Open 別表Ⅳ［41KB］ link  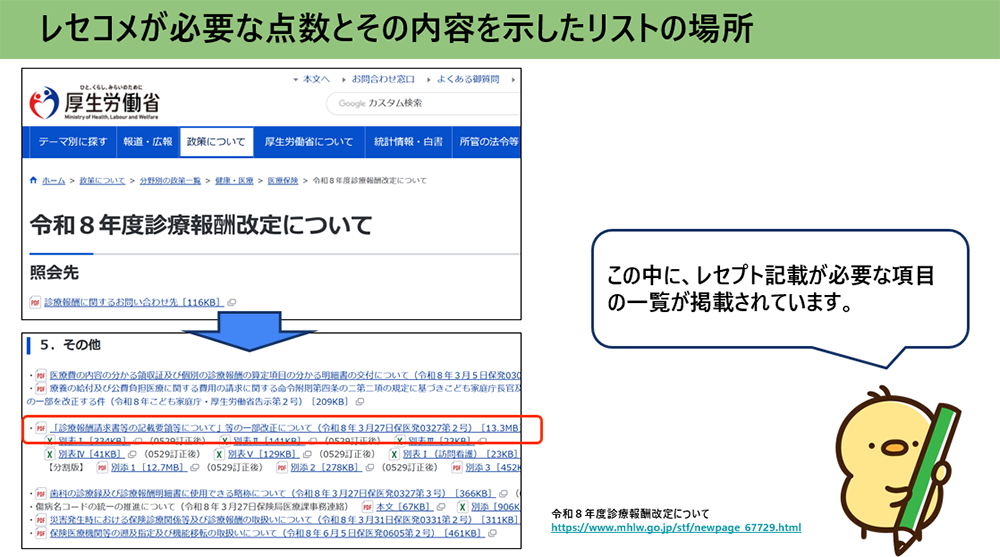[91, 454]
